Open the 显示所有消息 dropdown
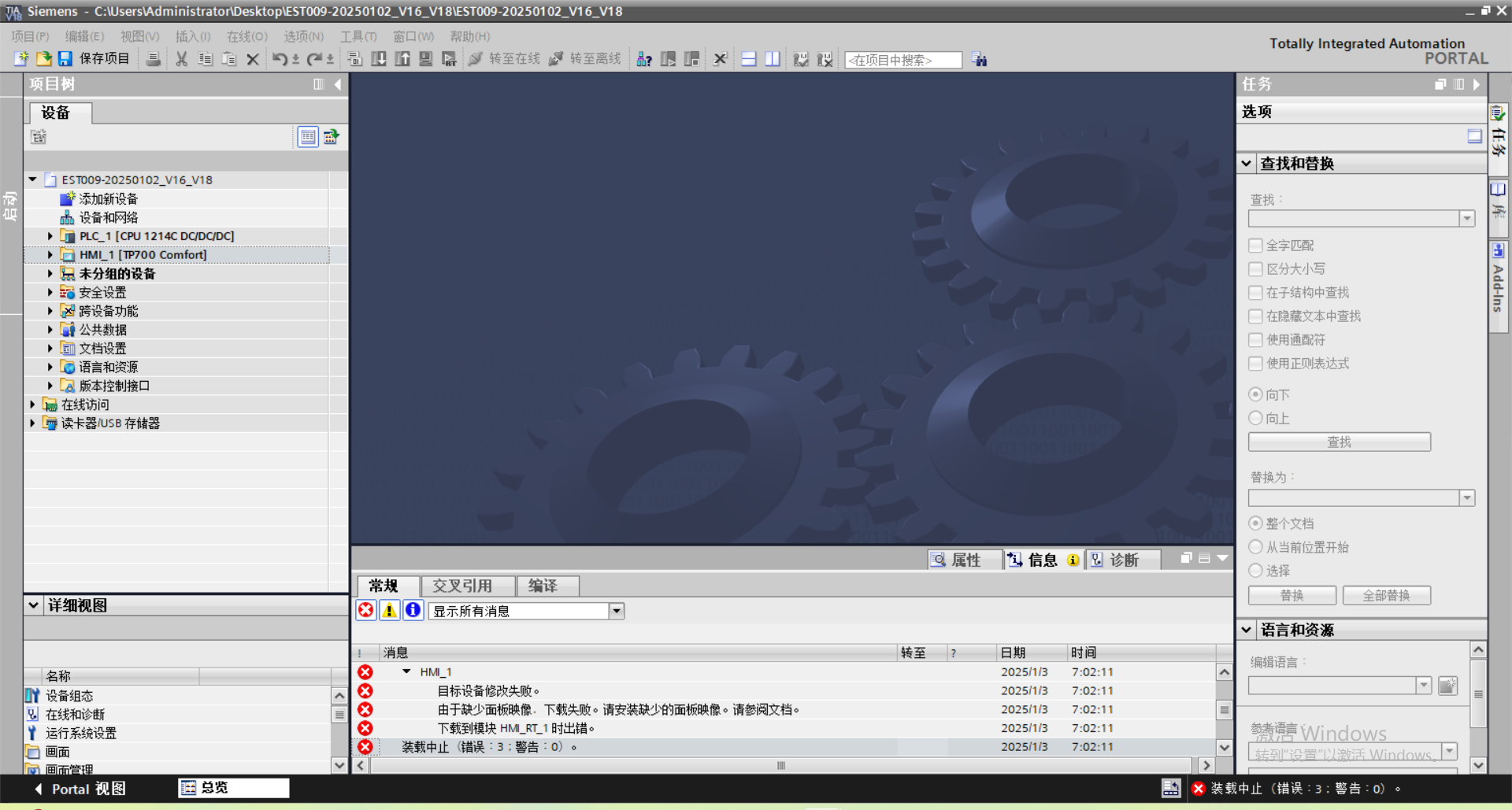Image resolution: width=1512 pixels, height=810 pixels. [x=617, y=611]
